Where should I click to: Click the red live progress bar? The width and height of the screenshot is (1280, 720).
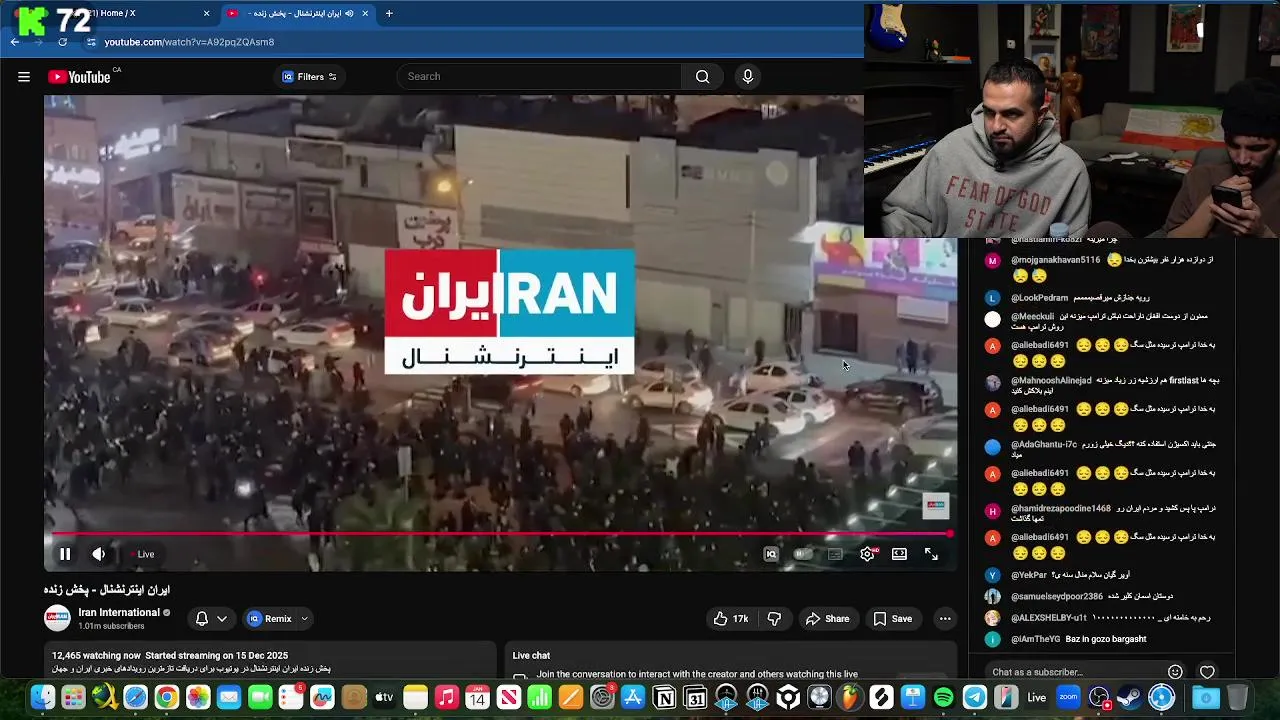[500, 534]
